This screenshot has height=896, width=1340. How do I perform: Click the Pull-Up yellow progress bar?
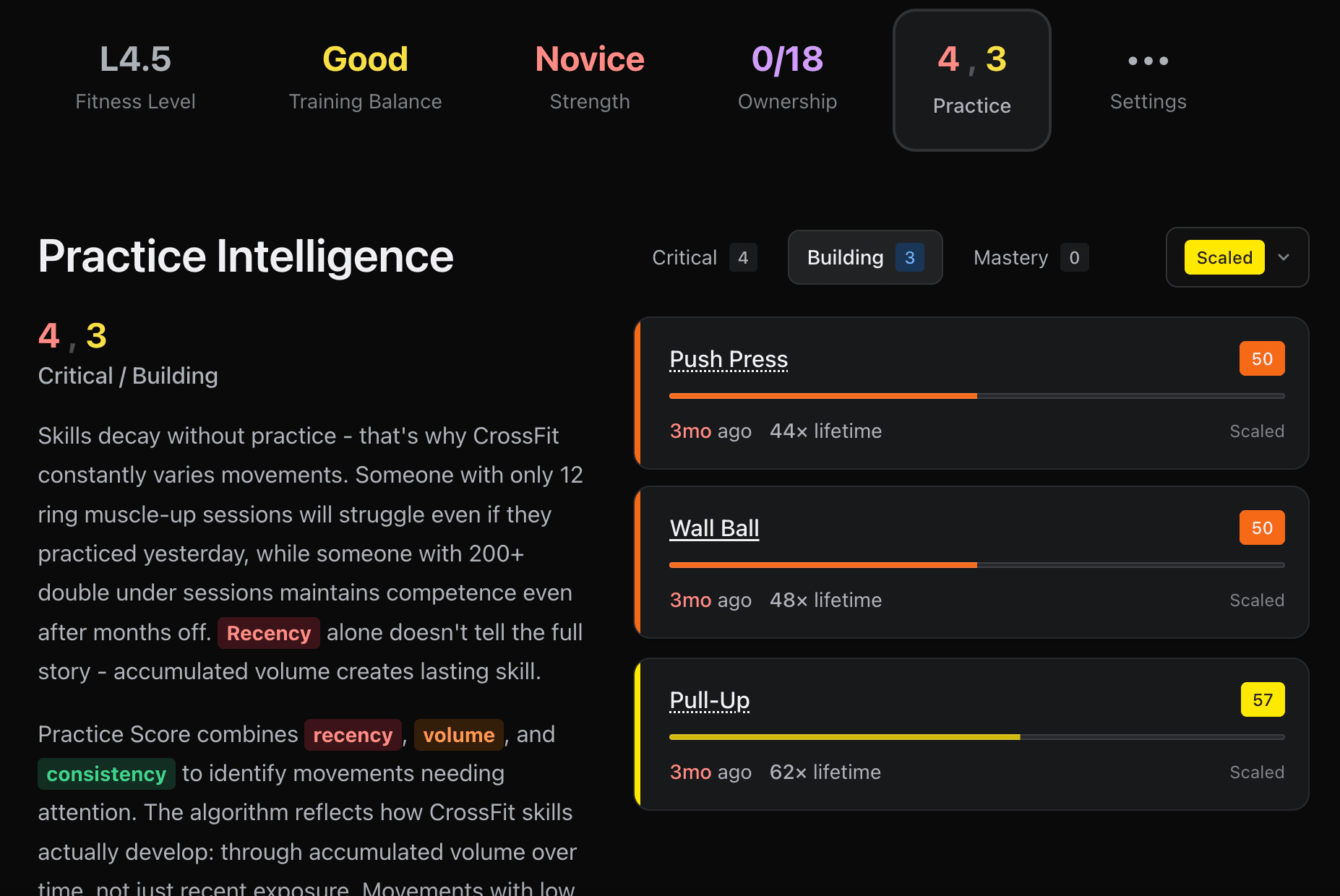(844, 737)
